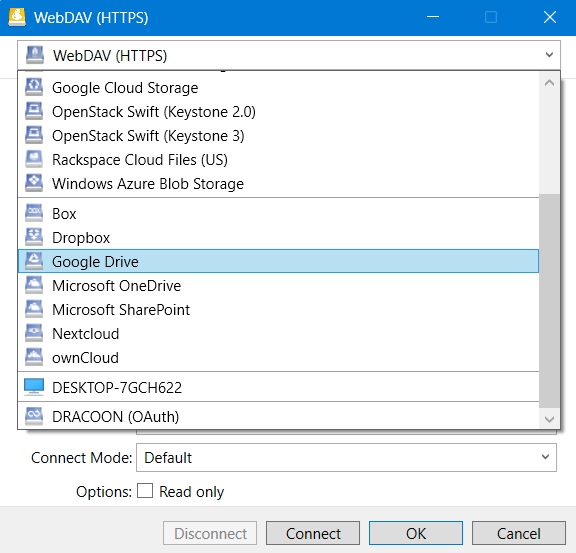Minimize the WebDAV (HTTPS) window
Image resolution: width=576 pixels, height=553 pixels.
pyautogui.click(x=433, y=17)
